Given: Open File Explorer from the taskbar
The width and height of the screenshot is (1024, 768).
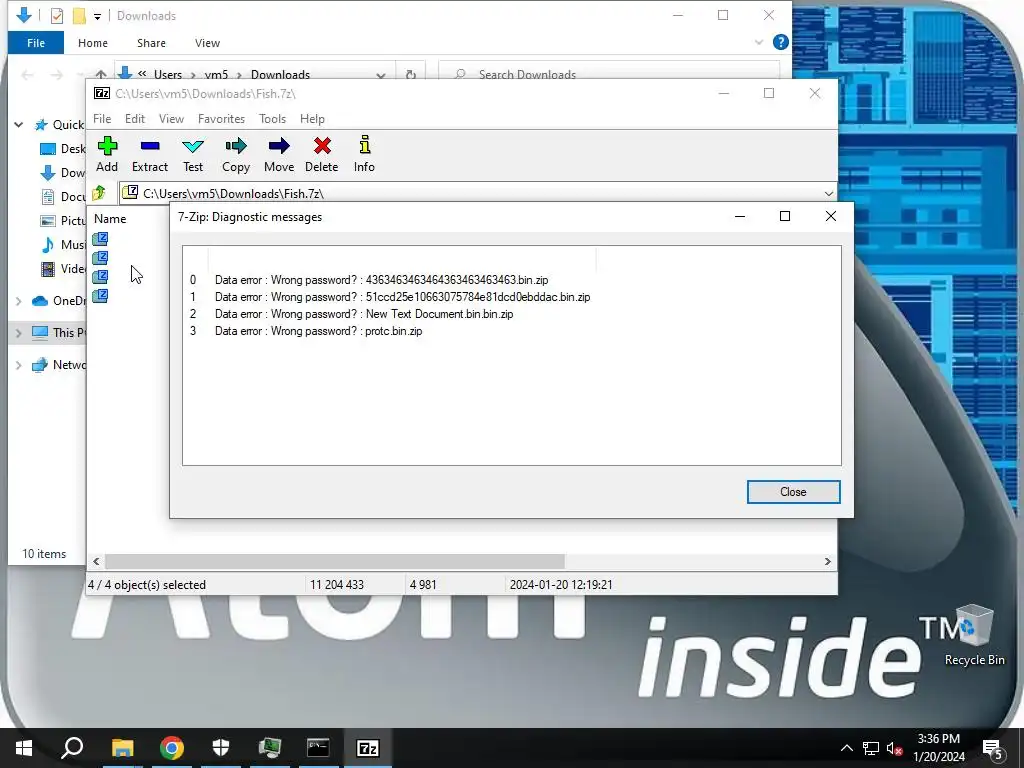Looking at the screenshot, I should coord(122,748).
